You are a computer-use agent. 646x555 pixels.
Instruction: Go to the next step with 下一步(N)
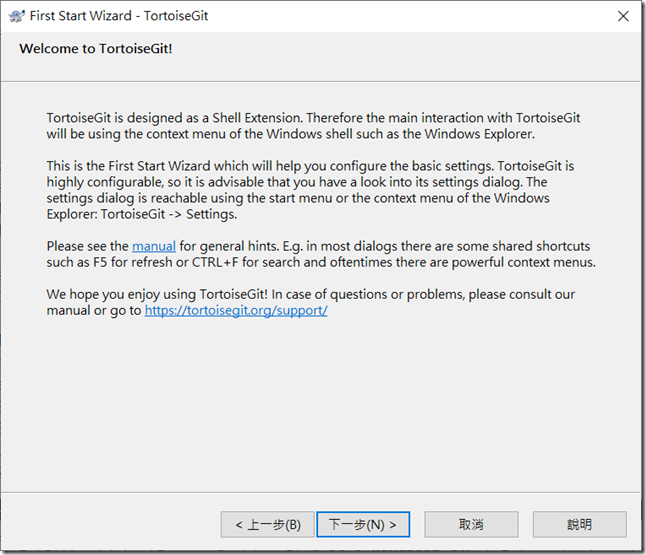coord(363,525)
